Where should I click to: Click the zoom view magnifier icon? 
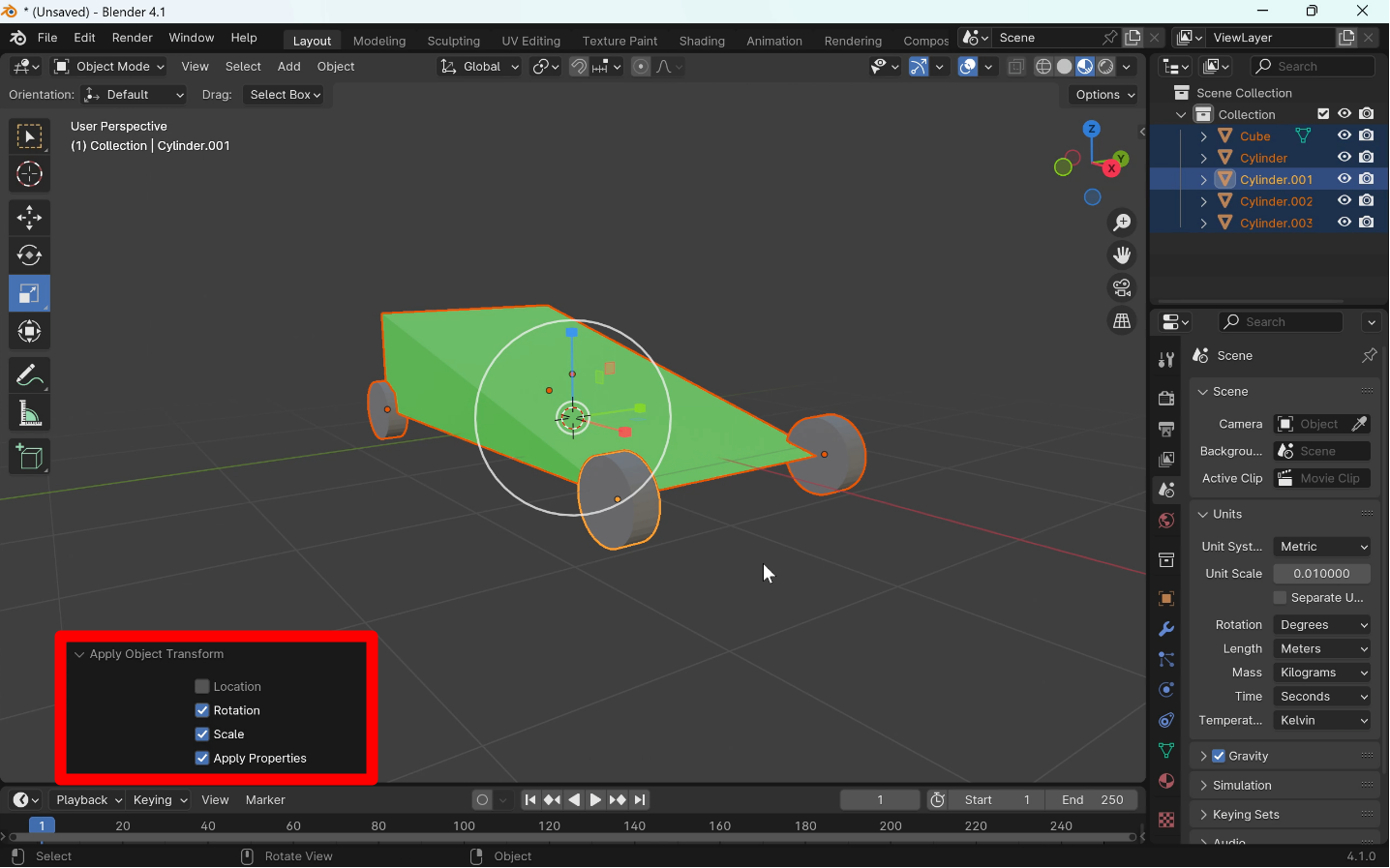(1122, 223)
